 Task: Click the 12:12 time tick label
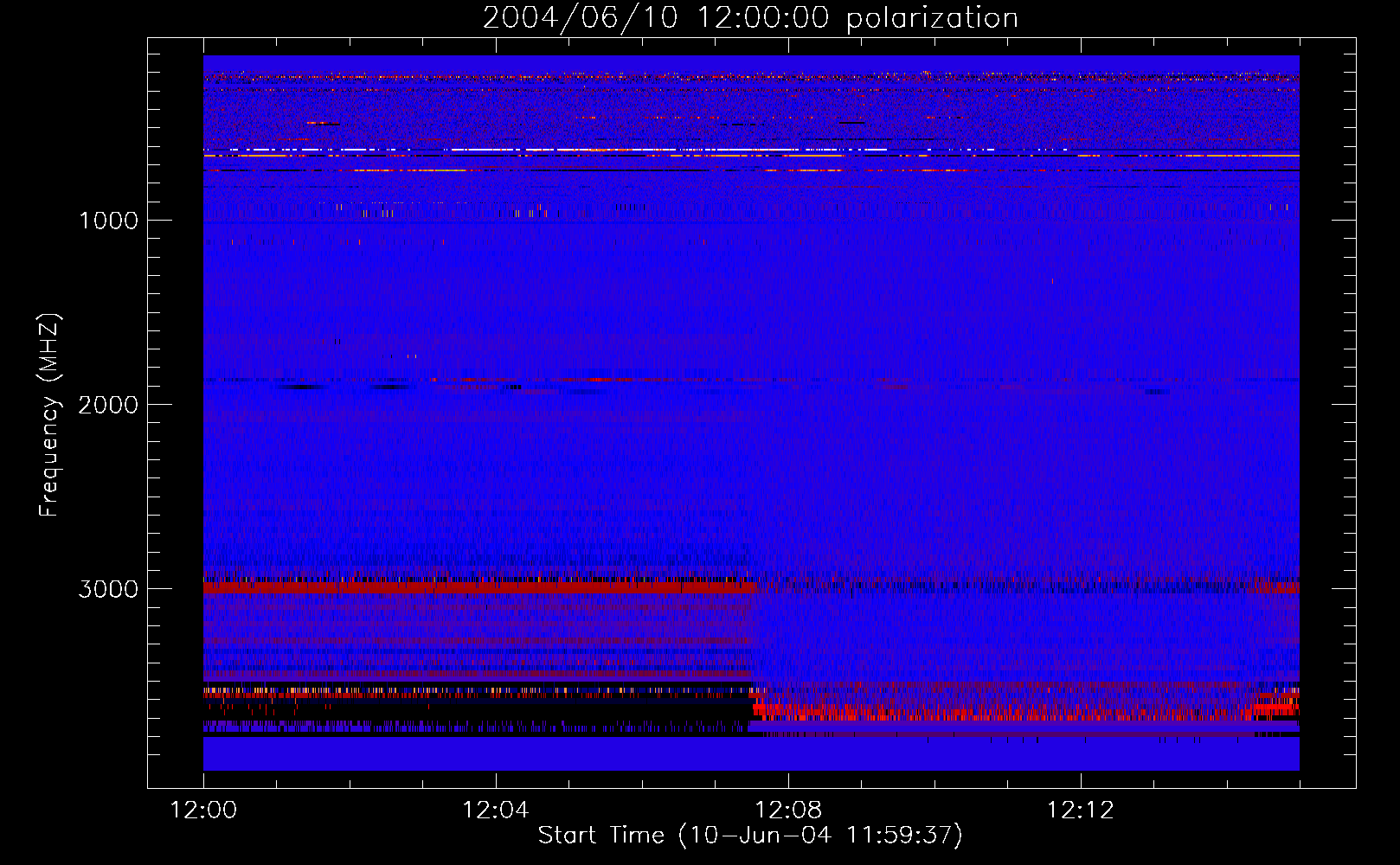tap(1081, 811)
